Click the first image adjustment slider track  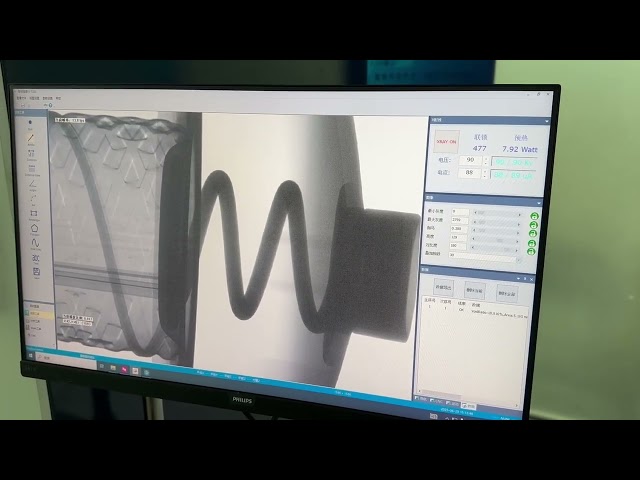(498, 213)
